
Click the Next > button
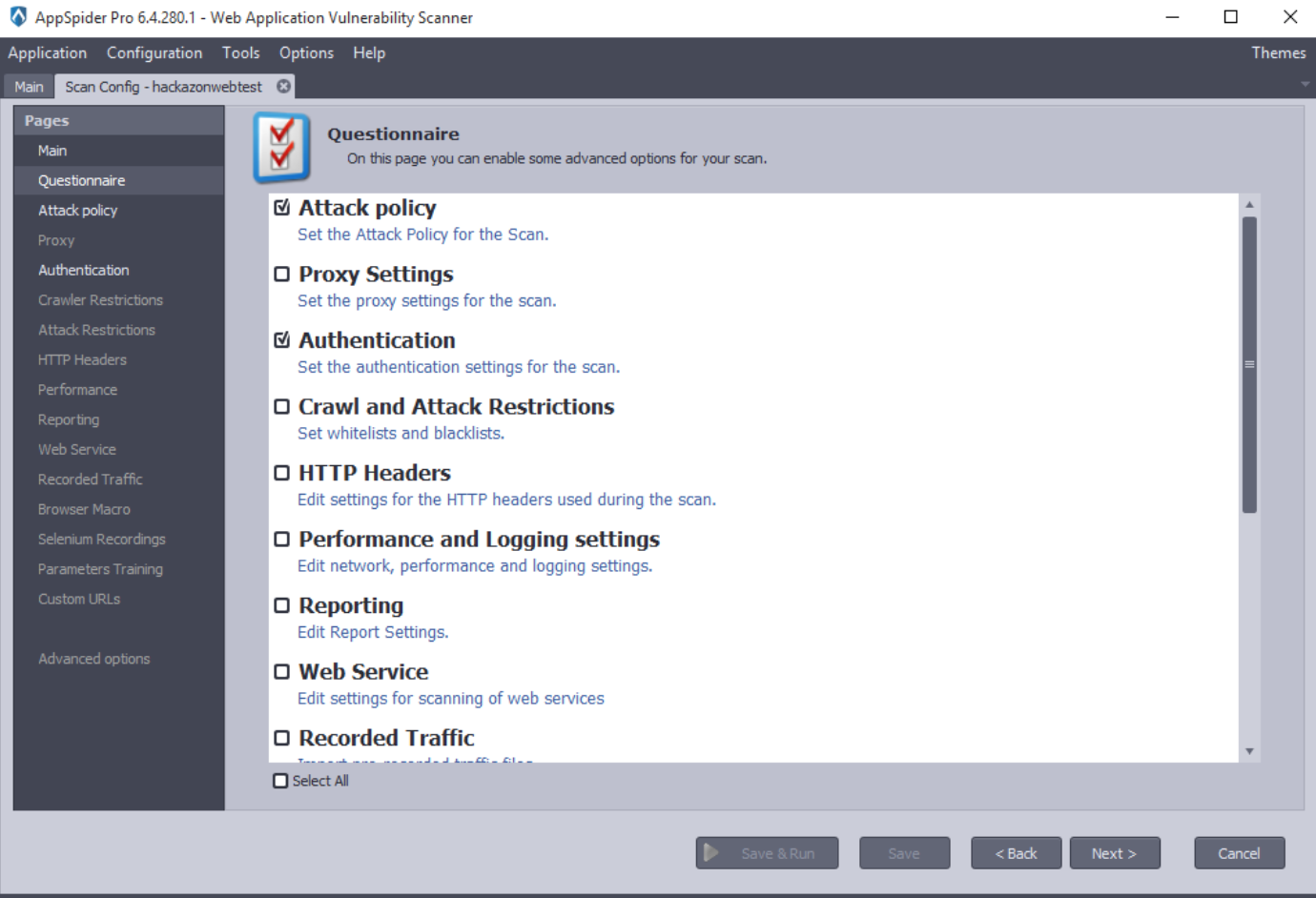coord(1115,853)
